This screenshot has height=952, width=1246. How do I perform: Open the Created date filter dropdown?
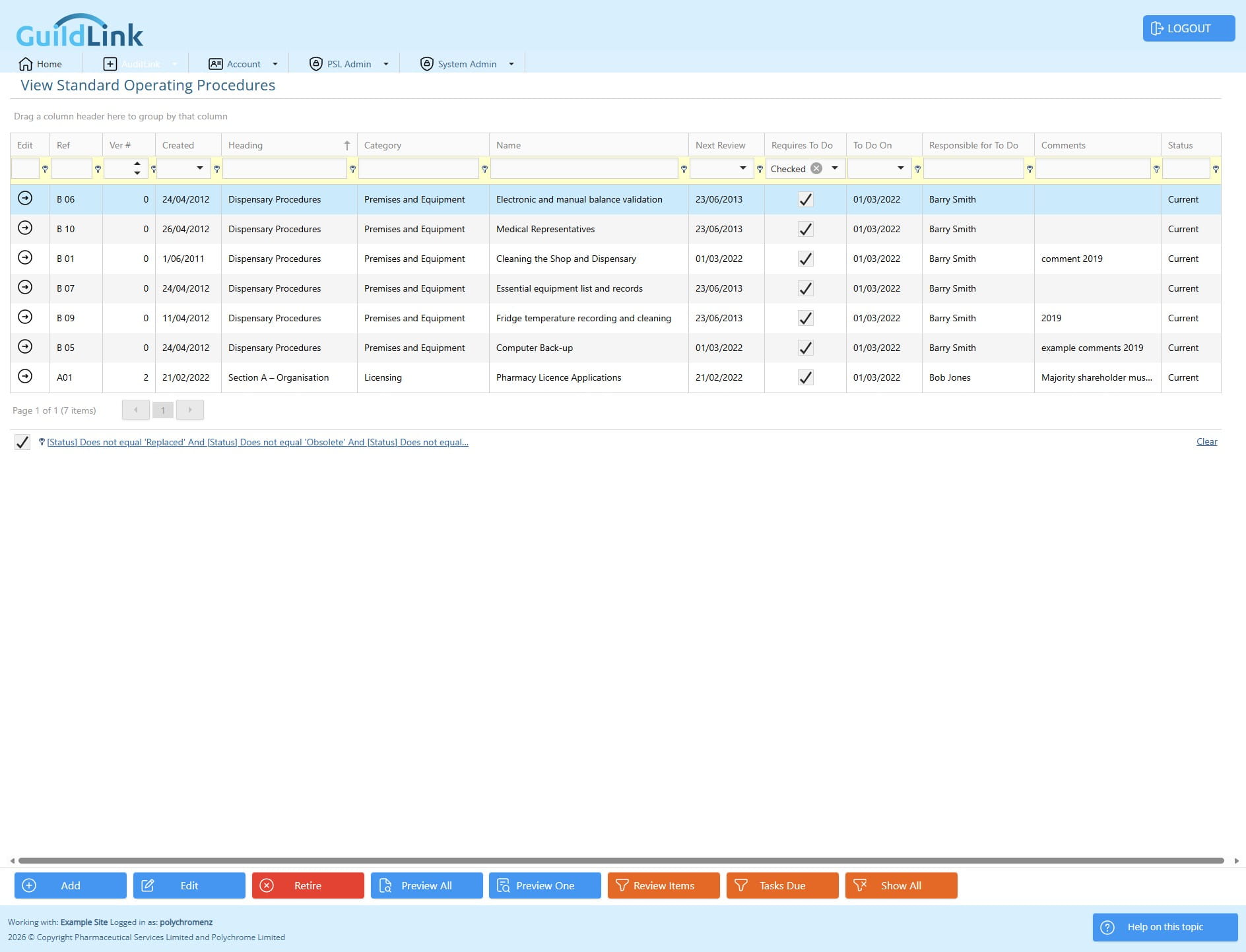pyautogui.click(x=200, y=168)
